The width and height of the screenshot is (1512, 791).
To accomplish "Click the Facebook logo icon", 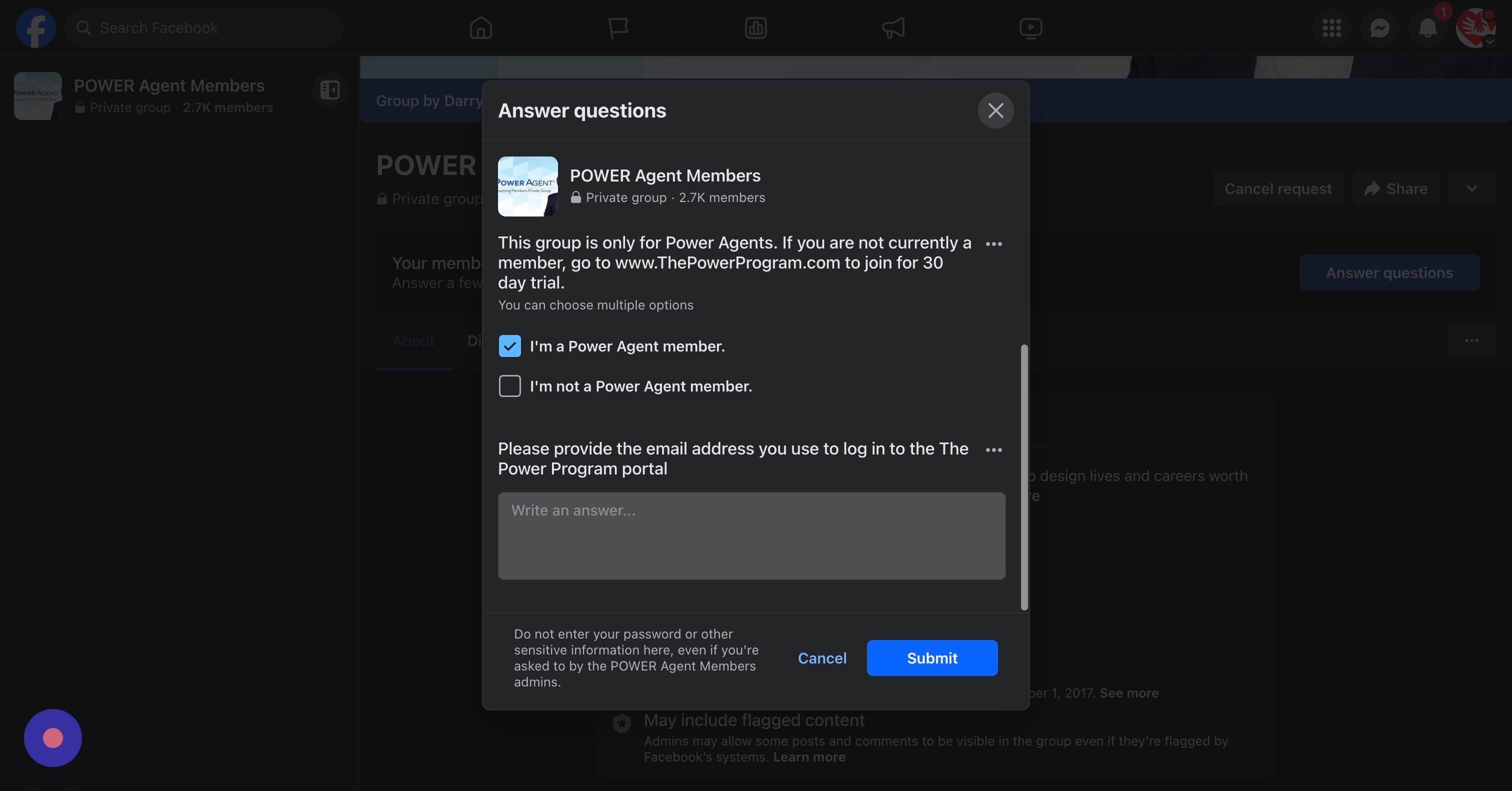I will tap(36, 27).
